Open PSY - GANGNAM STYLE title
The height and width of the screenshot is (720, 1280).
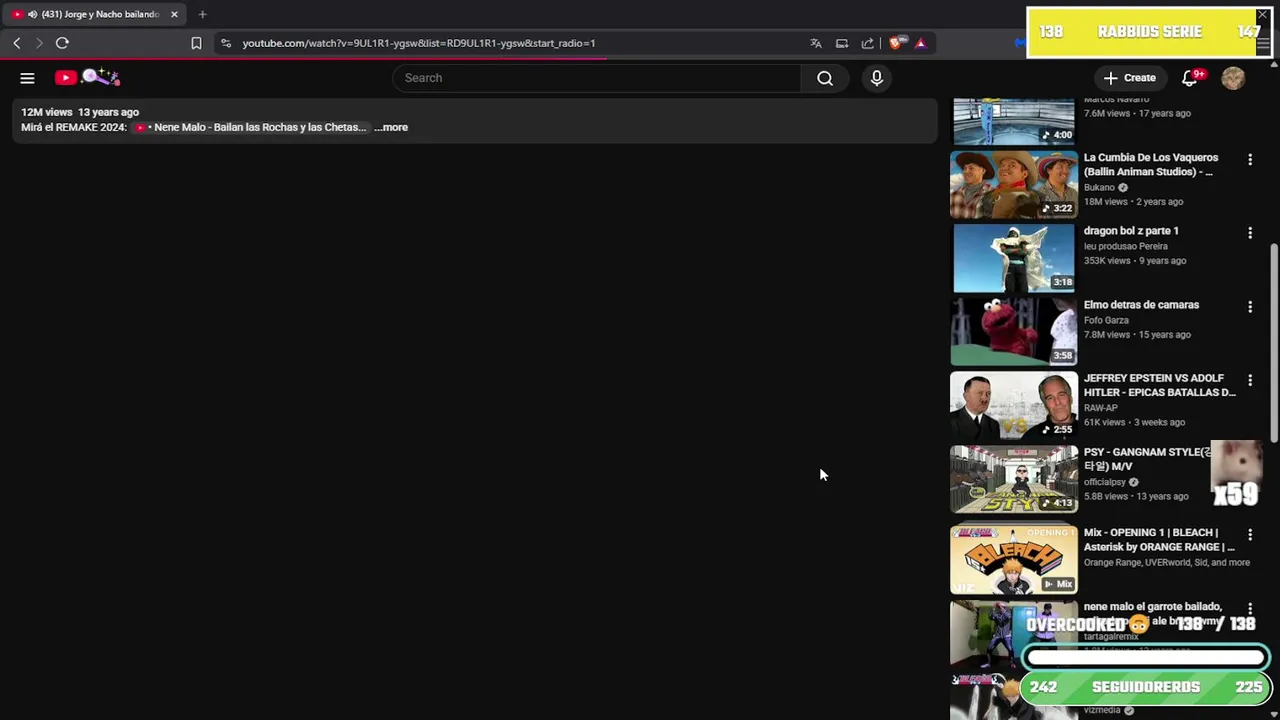point(1147,459)
